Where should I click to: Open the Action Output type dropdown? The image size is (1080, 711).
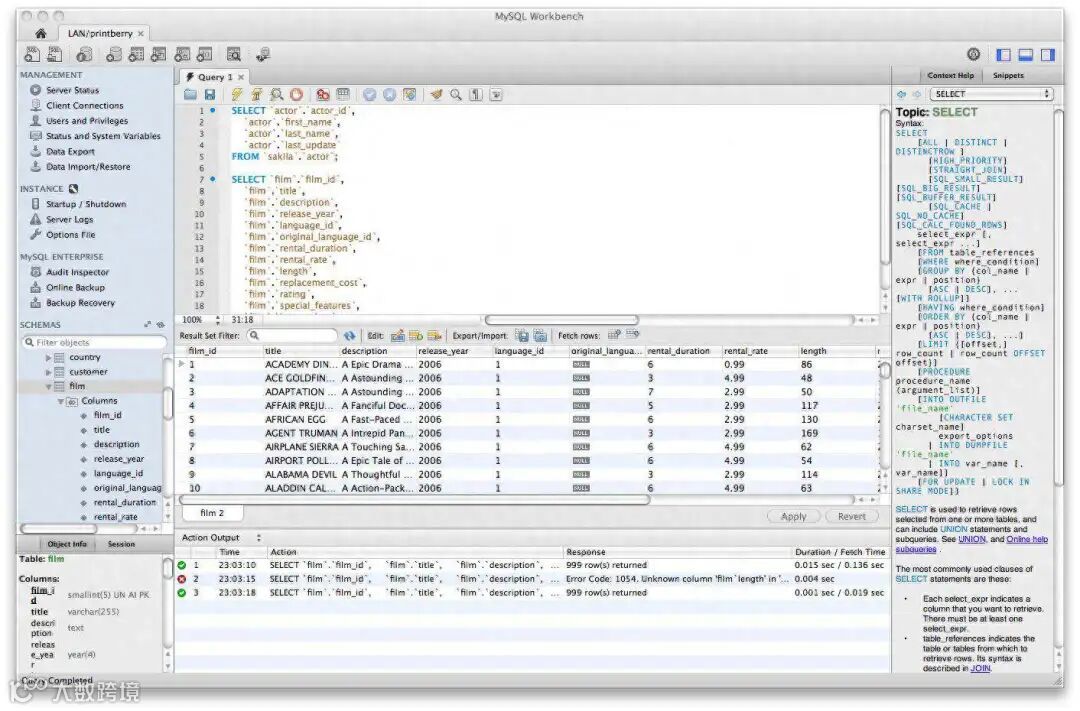click(x=259, y=537)
